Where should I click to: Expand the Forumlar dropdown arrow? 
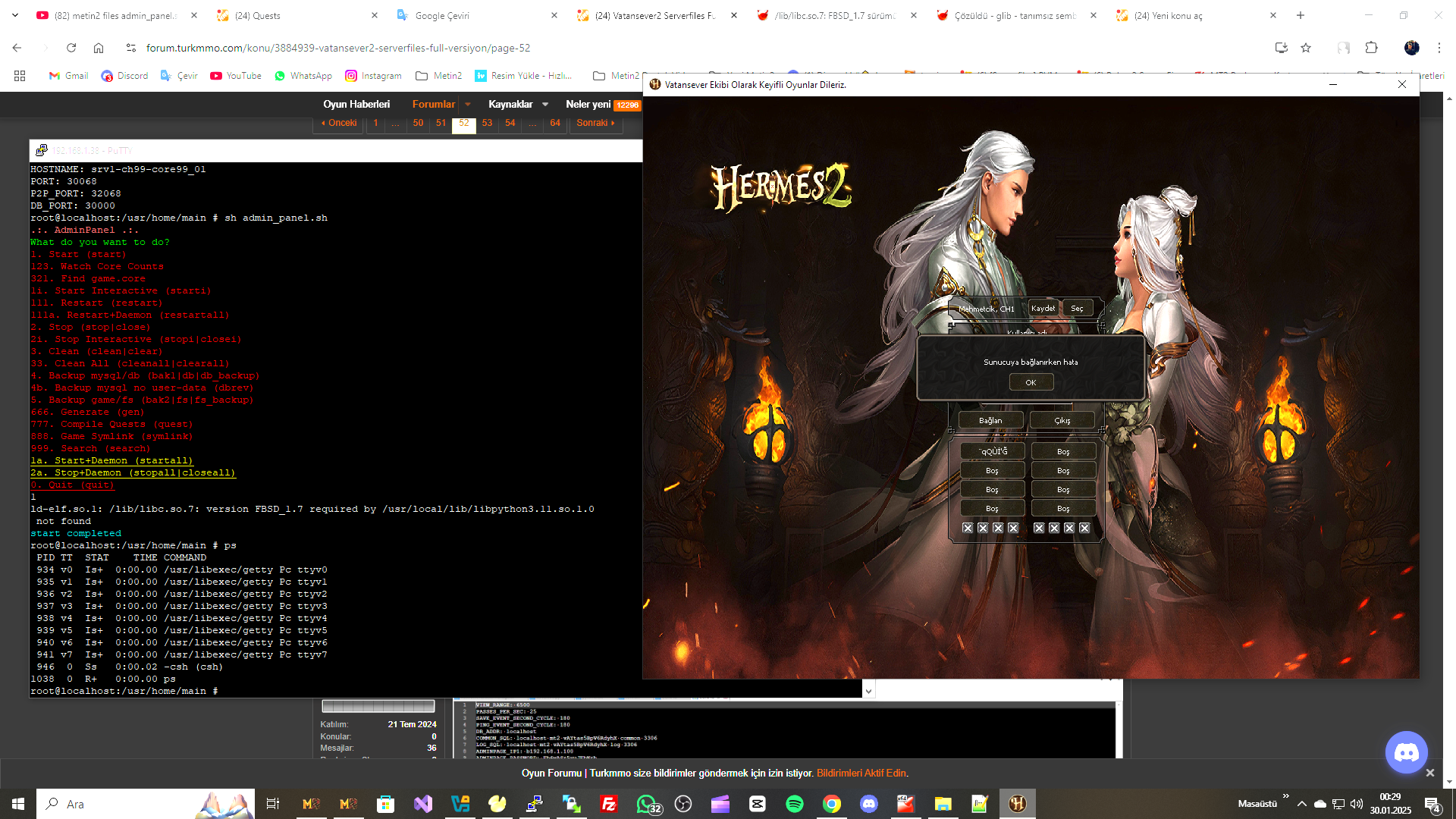coord(468,105)
